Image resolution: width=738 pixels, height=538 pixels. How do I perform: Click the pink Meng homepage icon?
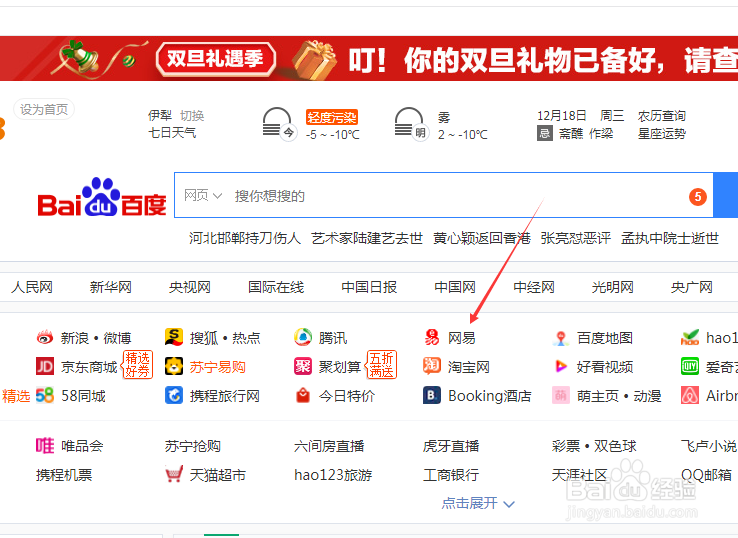561,395
